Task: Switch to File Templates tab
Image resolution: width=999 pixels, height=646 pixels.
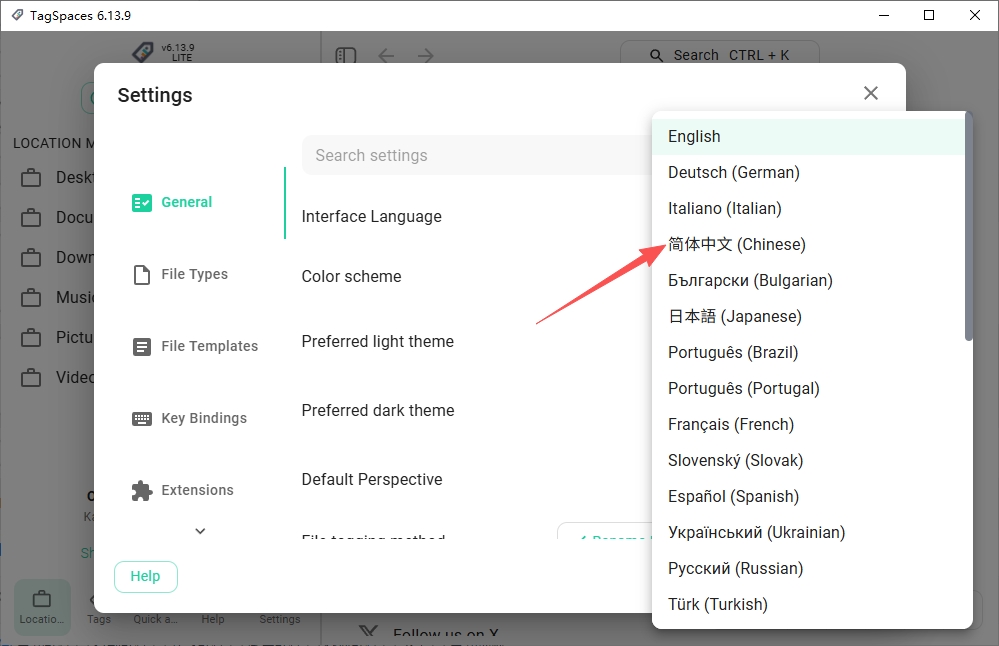Action: [200, 347]
